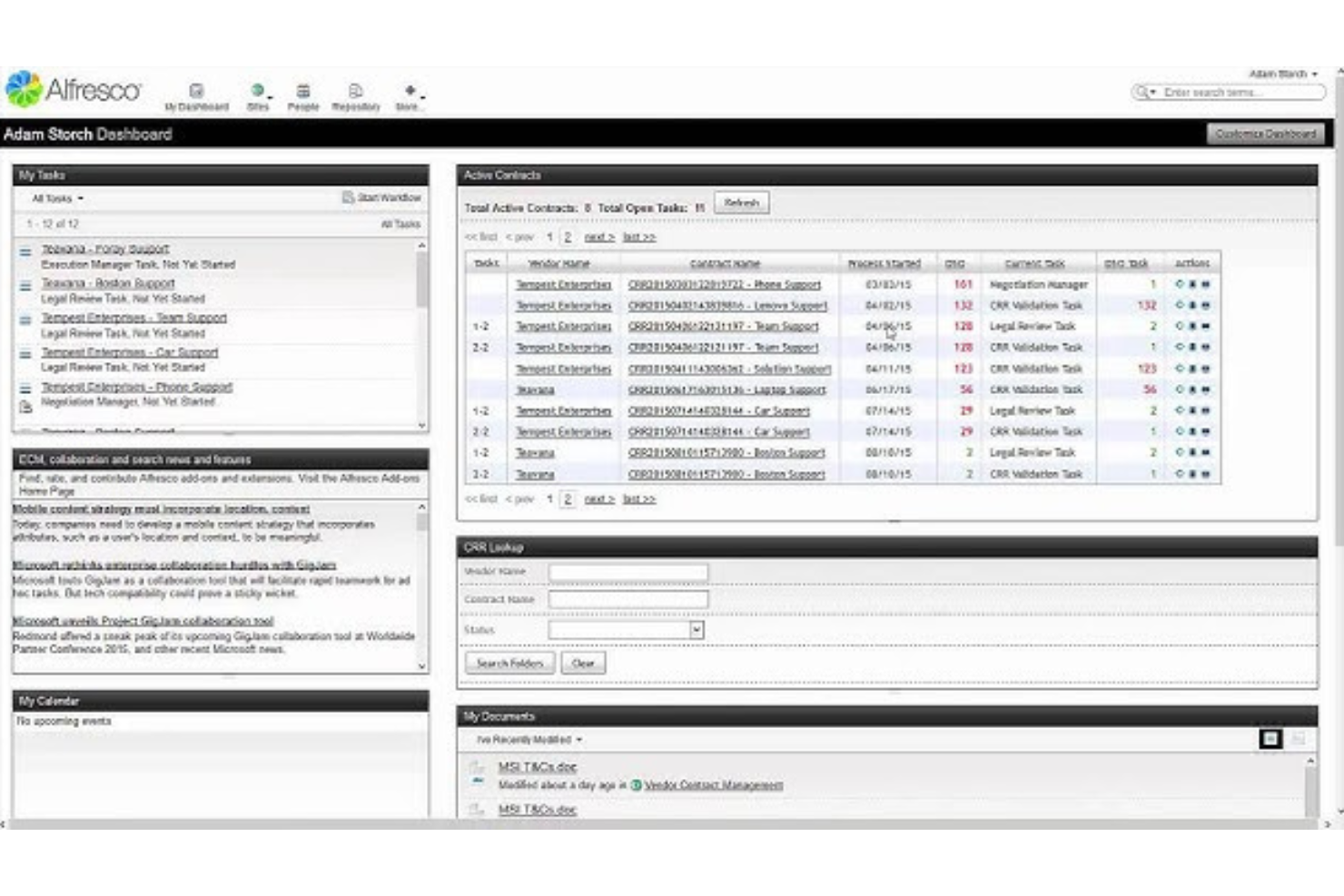This screenshot has width=1344, height=896.
Task: Click the Customize Dashboard button
Action: coord(1265,133)
